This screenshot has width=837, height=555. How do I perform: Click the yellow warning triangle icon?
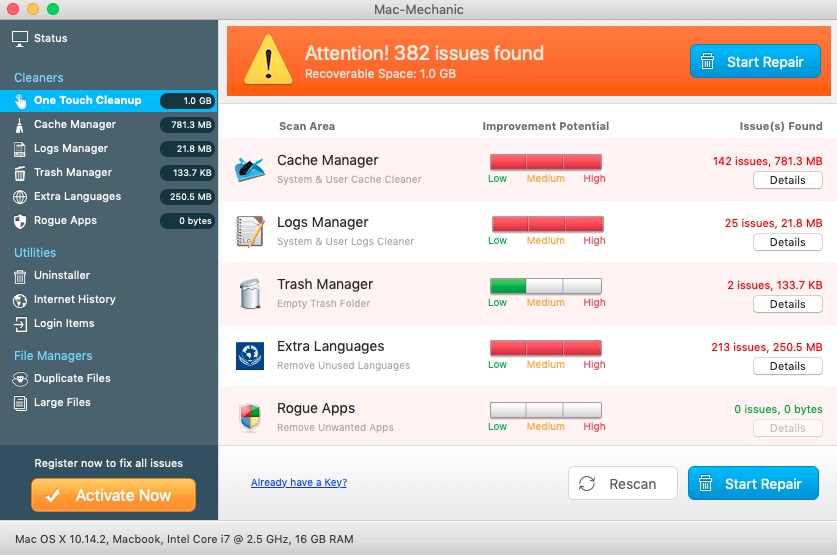[x=267, y=60]
